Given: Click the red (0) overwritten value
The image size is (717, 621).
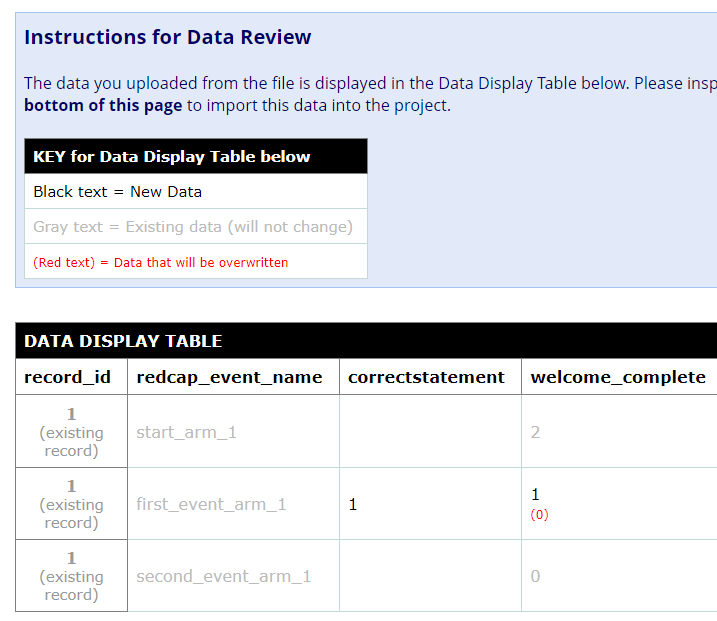Looking at the screenshot, I should [x=540, y=515].
